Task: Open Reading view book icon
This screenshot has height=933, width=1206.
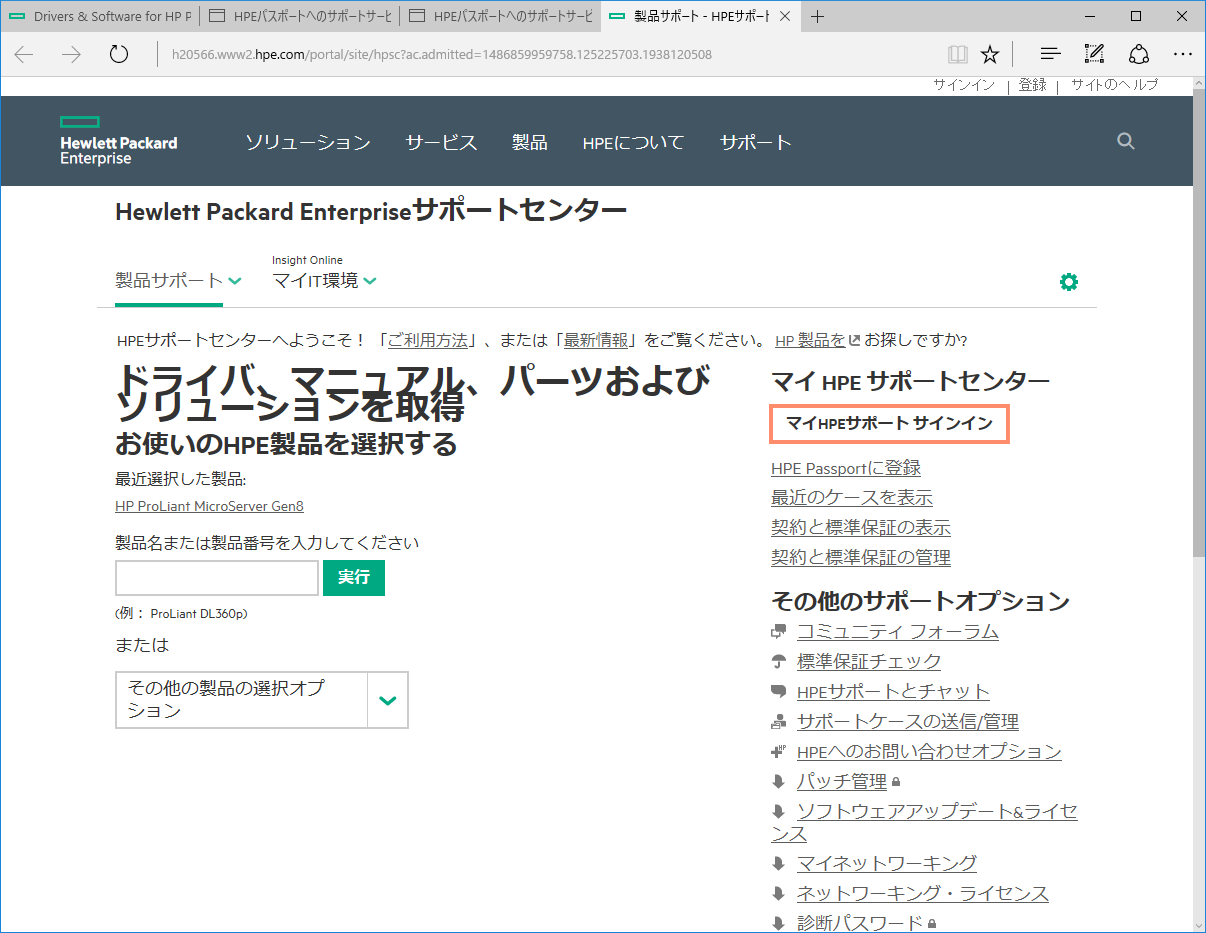Action: (958, 54)
